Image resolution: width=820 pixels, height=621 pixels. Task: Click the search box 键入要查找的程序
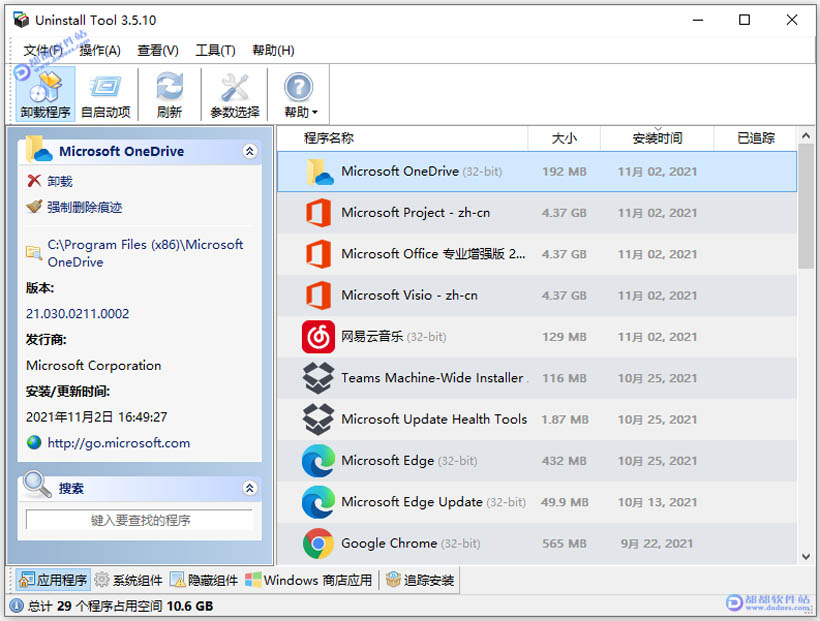point(140,520)
